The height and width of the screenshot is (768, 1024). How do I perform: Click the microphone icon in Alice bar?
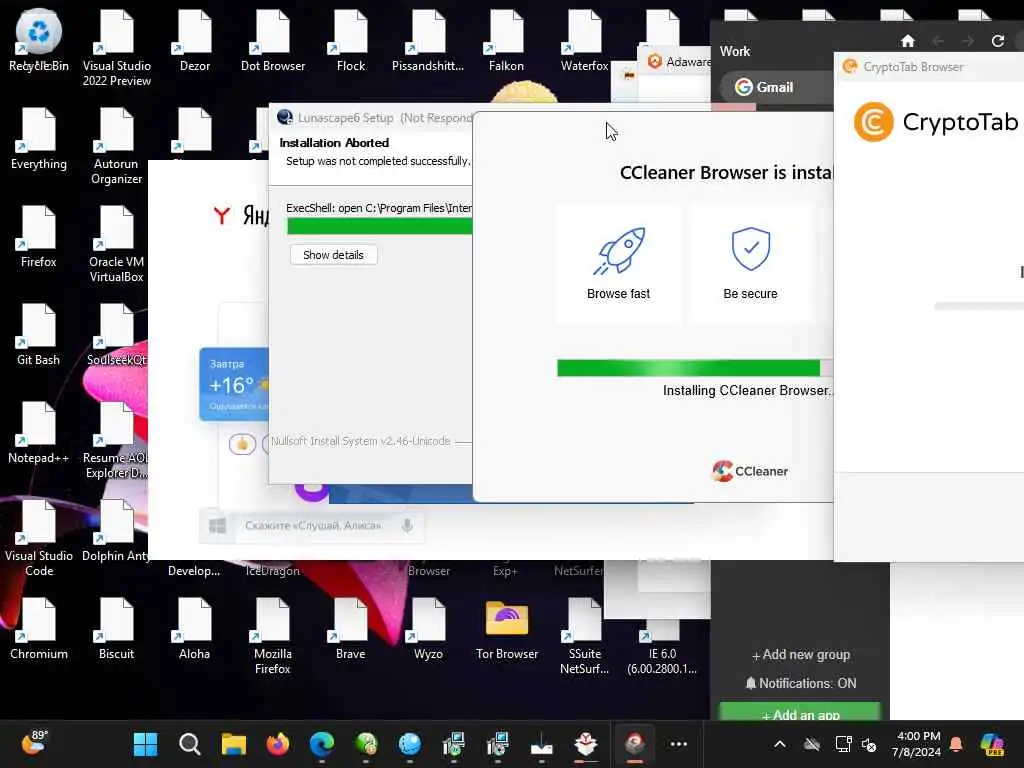(407, 526)
